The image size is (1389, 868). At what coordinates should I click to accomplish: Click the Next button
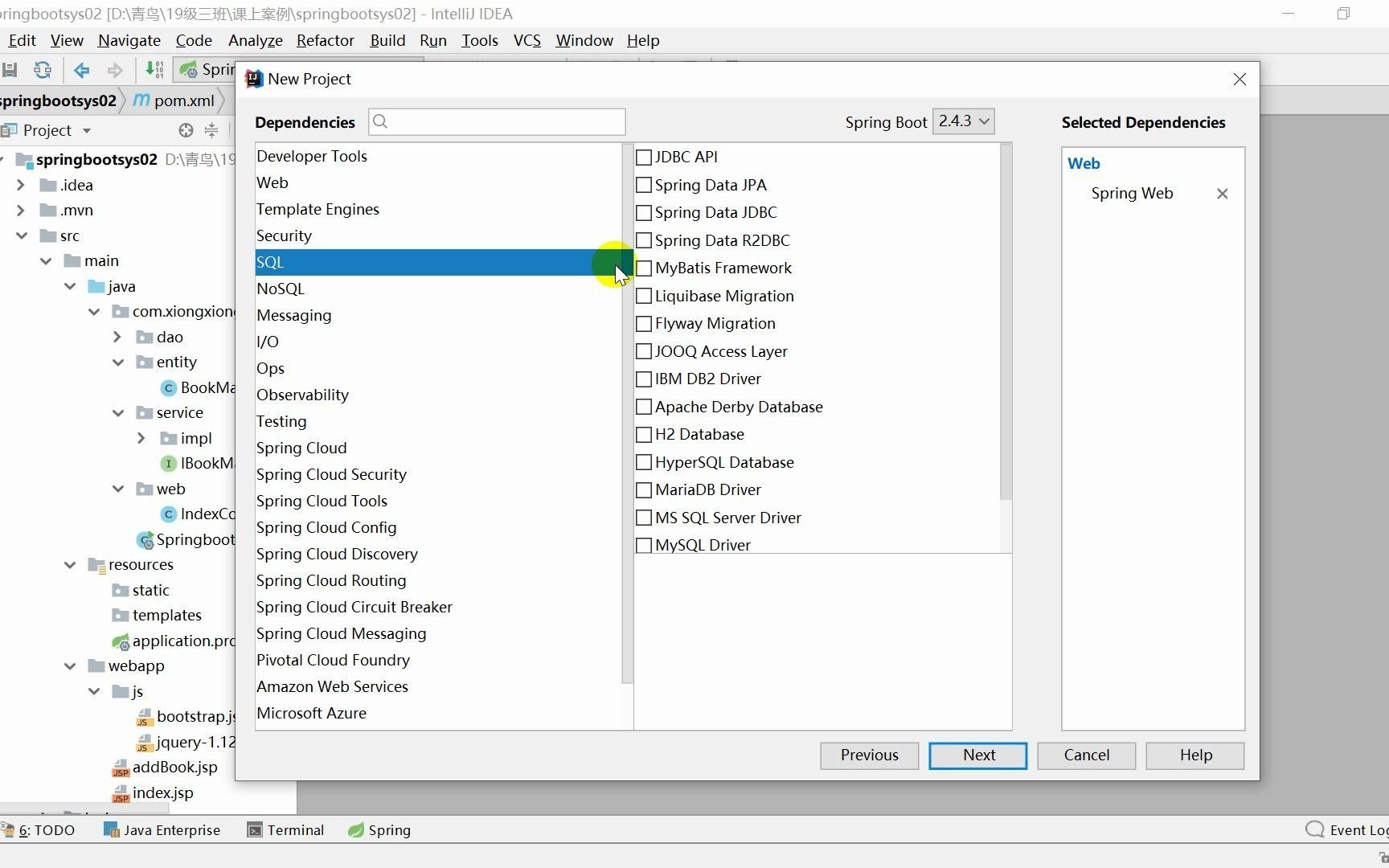pos(978,755)
